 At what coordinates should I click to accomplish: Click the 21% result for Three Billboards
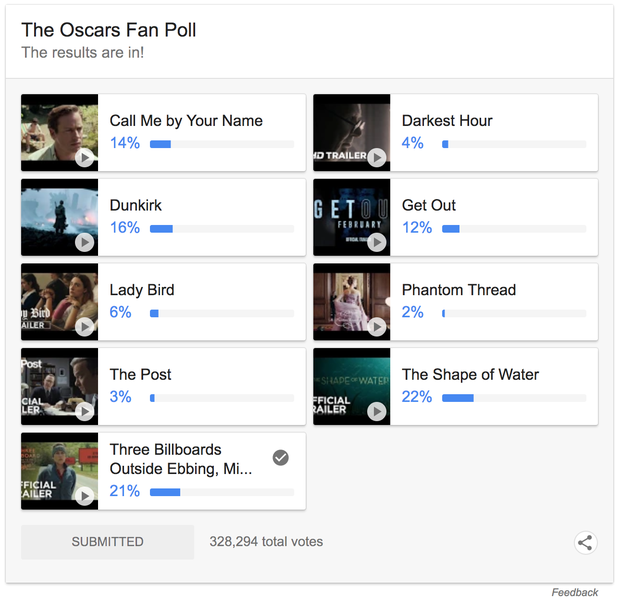[125, 491]
